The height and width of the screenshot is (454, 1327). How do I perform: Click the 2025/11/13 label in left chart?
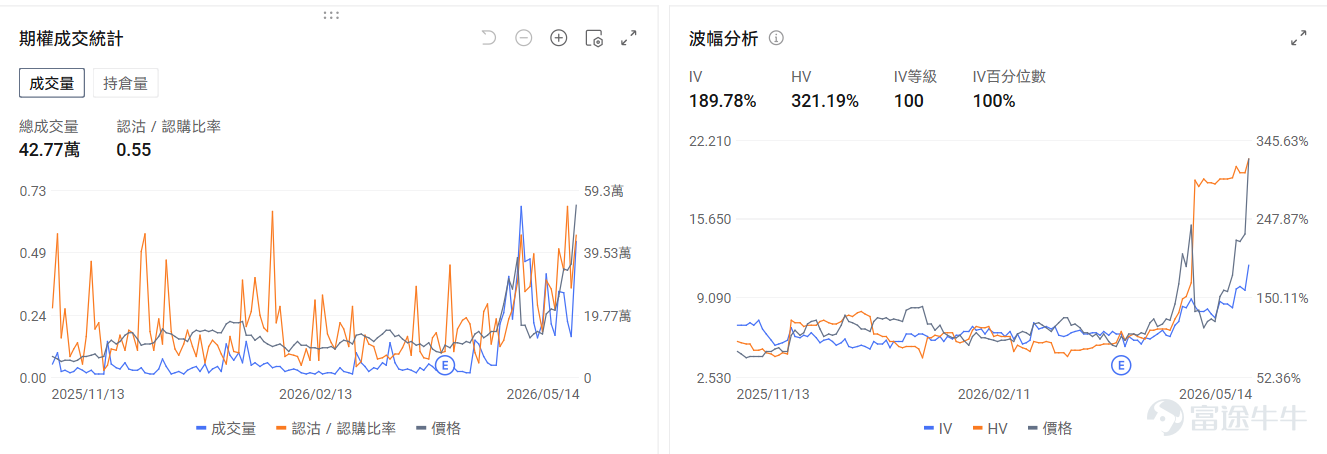pos(88,394)
